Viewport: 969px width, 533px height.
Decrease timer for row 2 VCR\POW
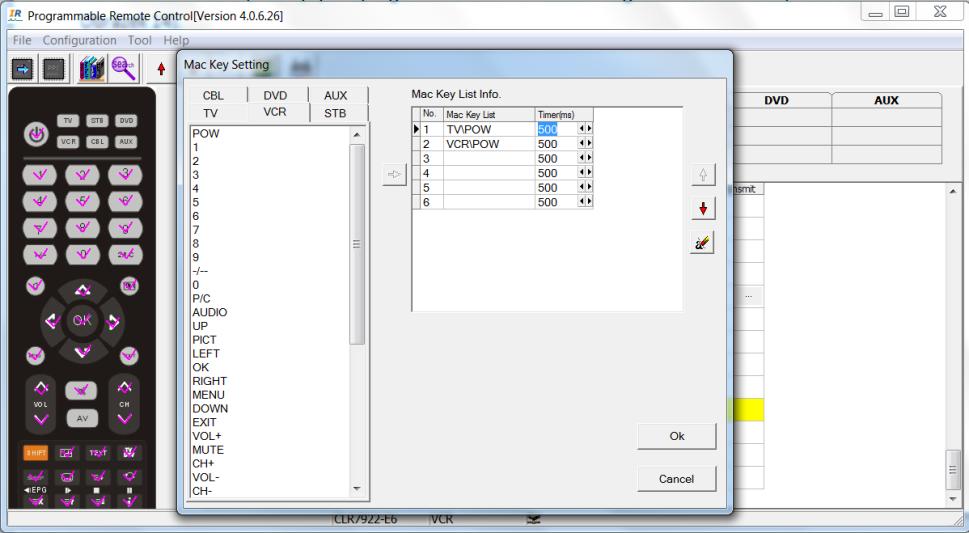(581, 143)
